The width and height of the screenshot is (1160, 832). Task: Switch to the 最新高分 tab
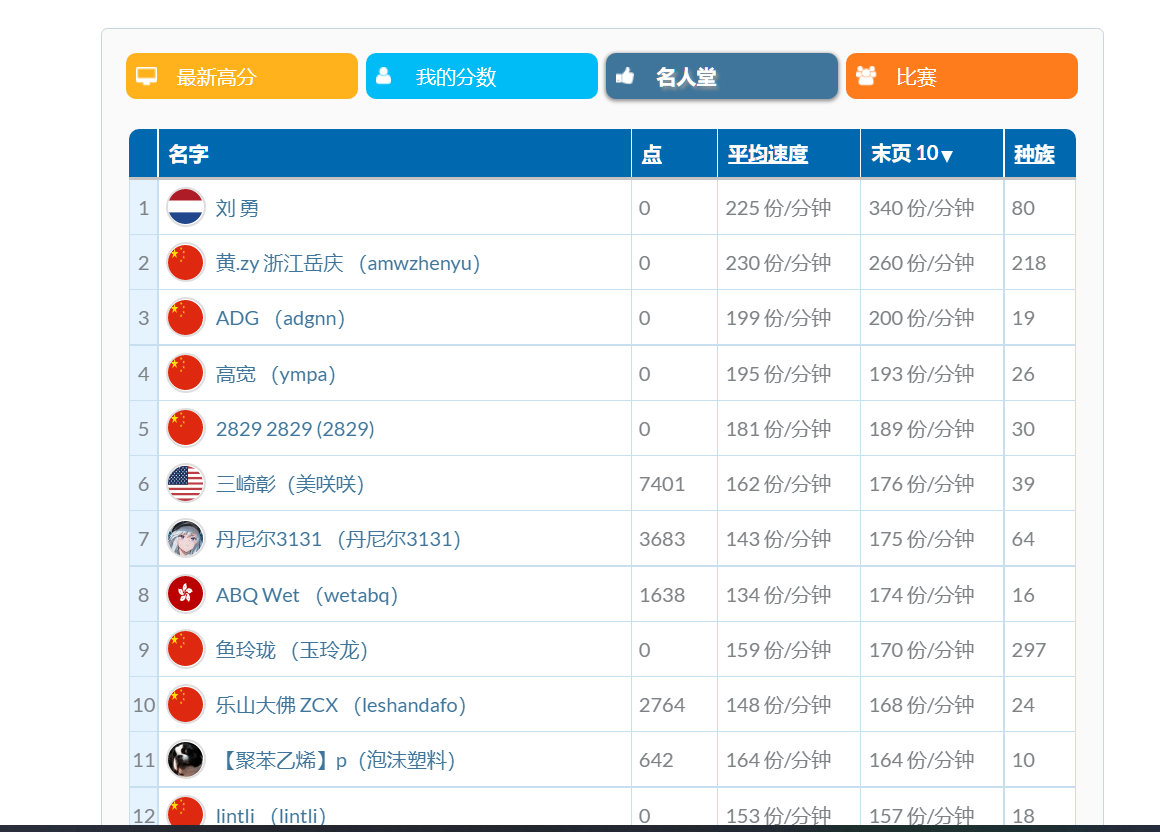pyautogui.click(x=241, y=75)
